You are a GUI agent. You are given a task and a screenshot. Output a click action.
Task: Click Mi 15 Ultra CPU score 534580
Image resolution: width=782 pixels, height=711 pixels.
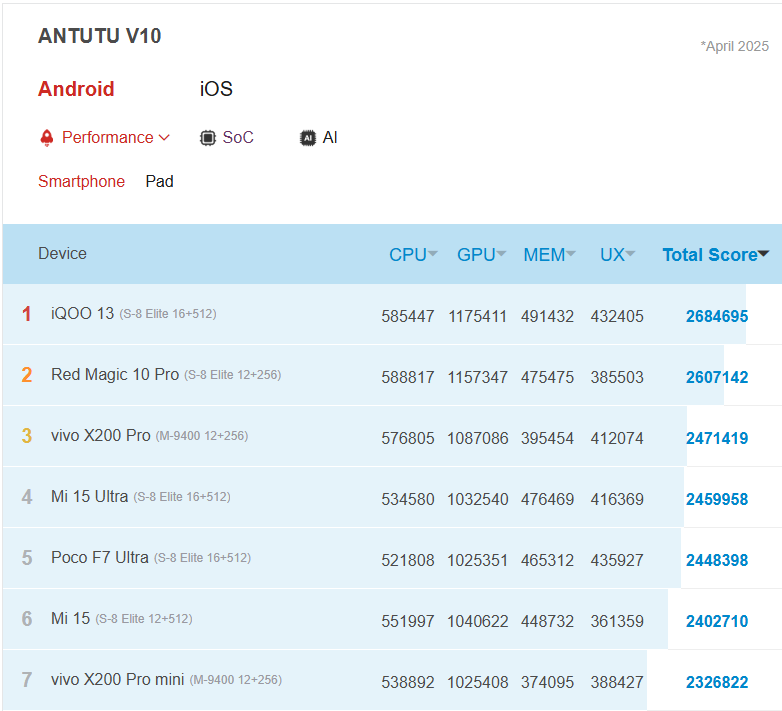pyautogui.click(x=407, y=499)
